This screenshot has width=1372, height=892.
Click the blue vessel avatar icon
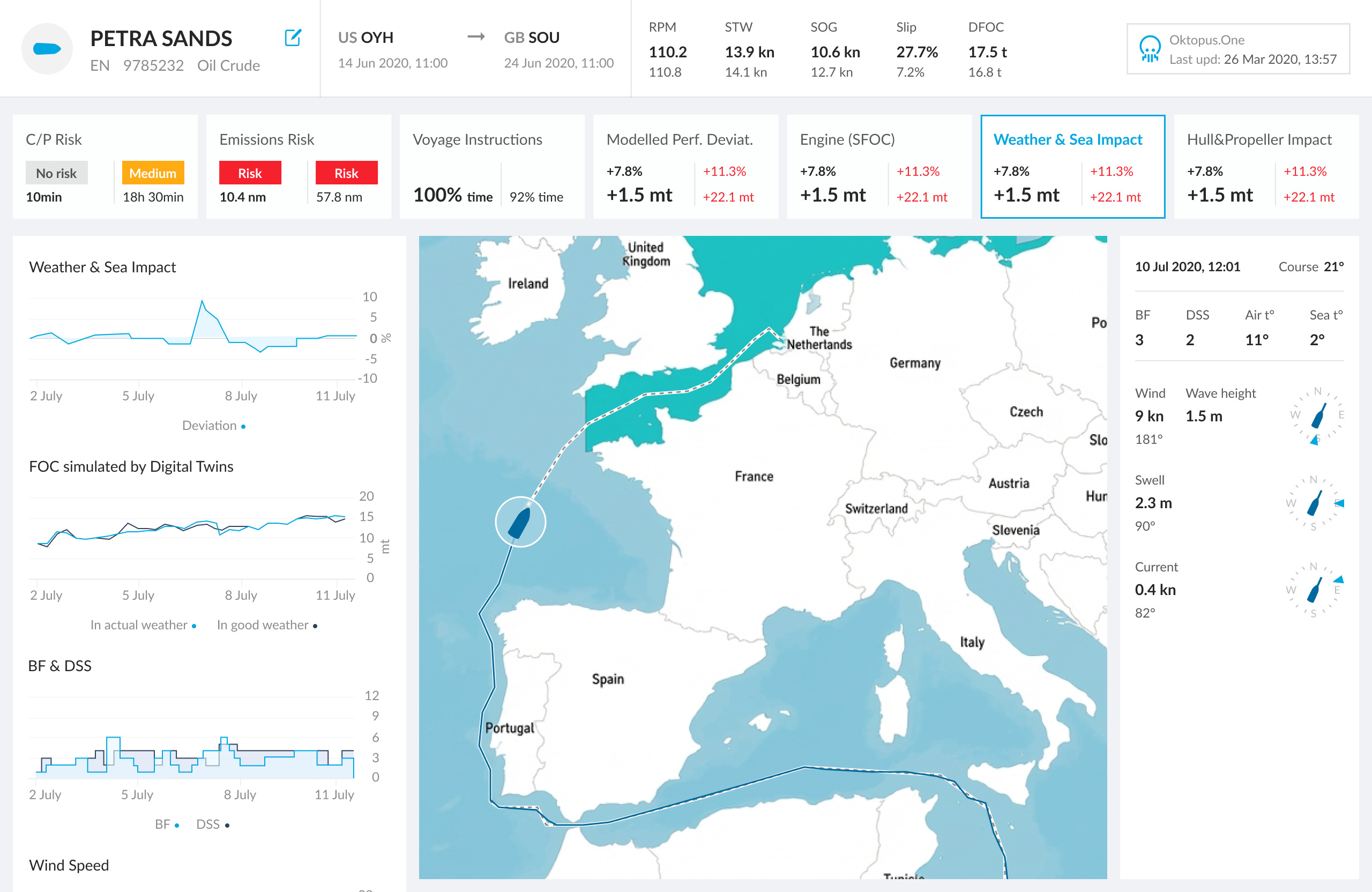[x=47, y=49]
